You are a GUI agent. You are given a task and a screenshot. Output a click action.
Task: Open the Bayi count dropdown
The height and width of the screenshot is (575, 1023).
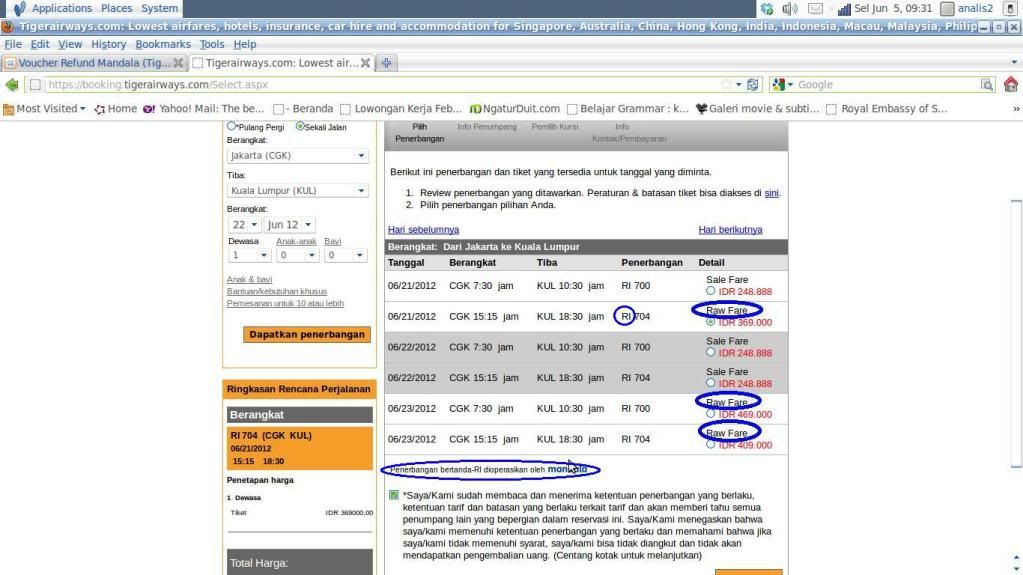click(346, 255)
